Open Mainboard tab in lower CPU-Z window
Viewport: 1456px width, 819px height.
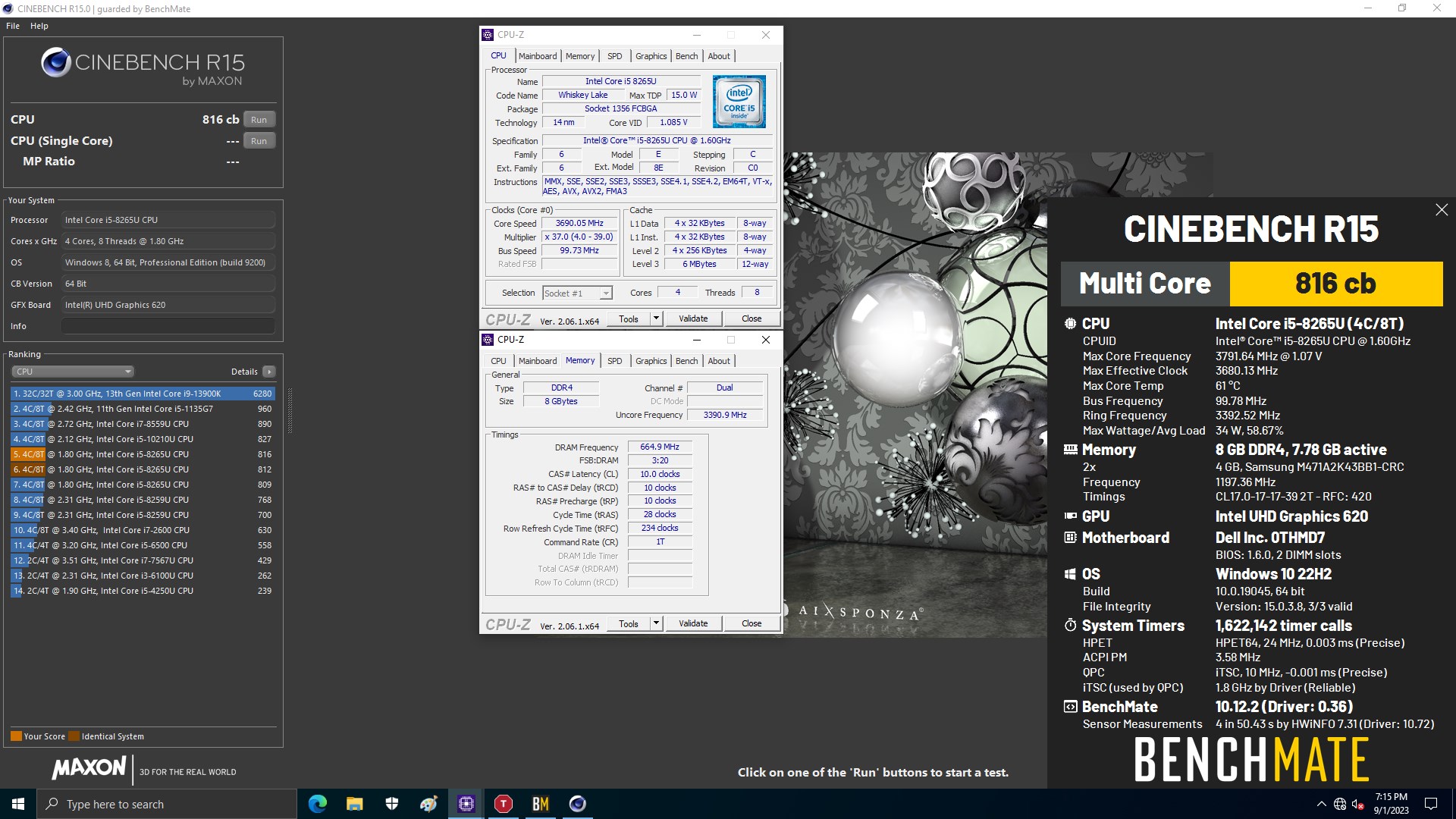[538, 361]
